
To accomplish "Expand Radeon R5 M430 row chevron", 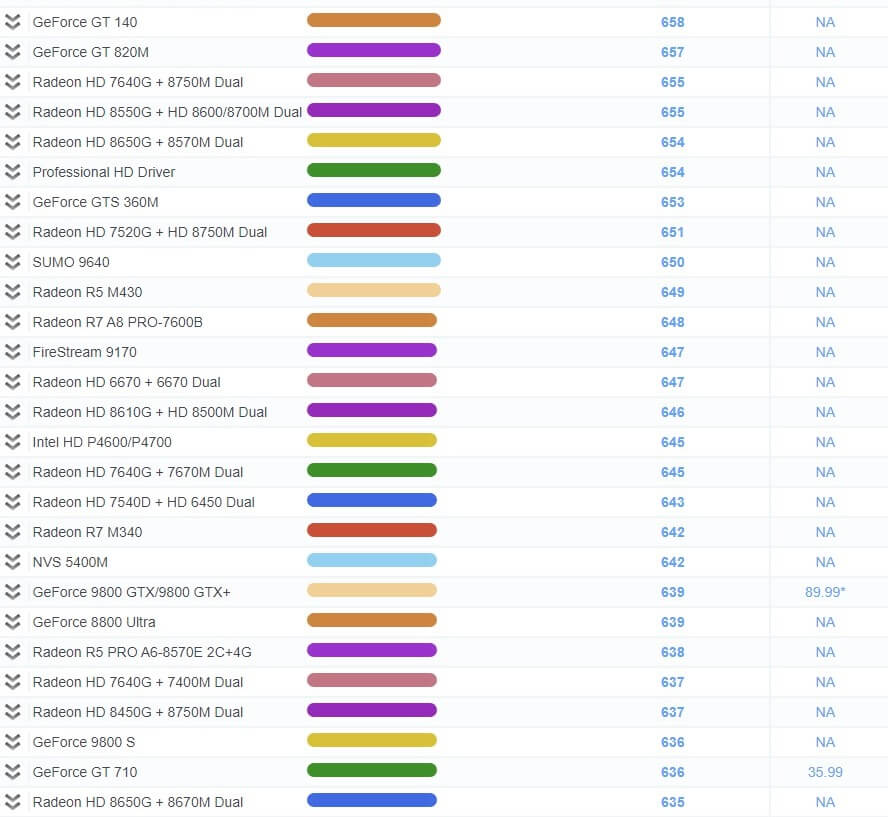I will pyautogui.click(x=12, y=292).
